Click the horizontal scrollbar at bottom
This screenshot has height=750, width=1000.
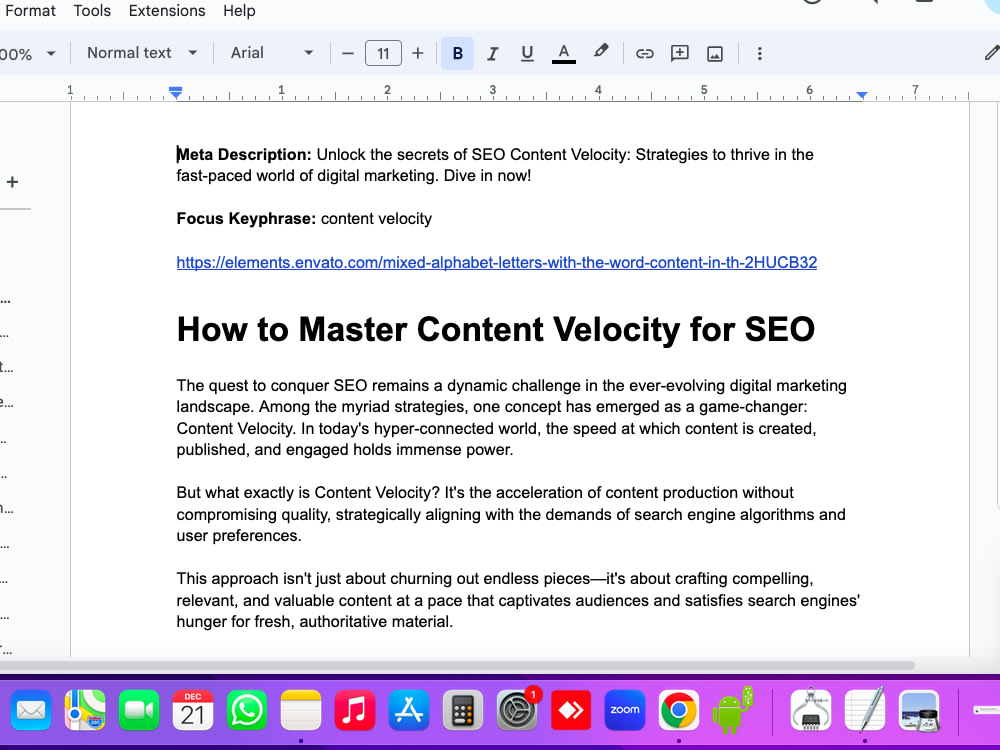point(457,665)
